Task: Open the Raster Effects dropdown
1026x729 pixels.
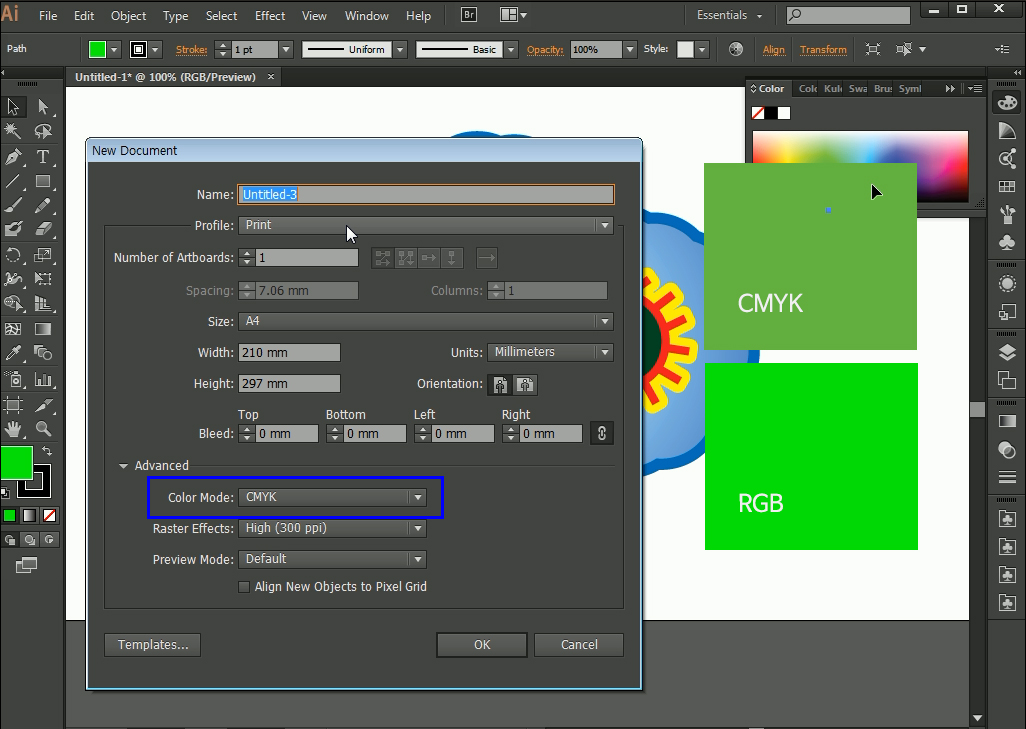Action: pyautogui.click(x=332, y=528)
